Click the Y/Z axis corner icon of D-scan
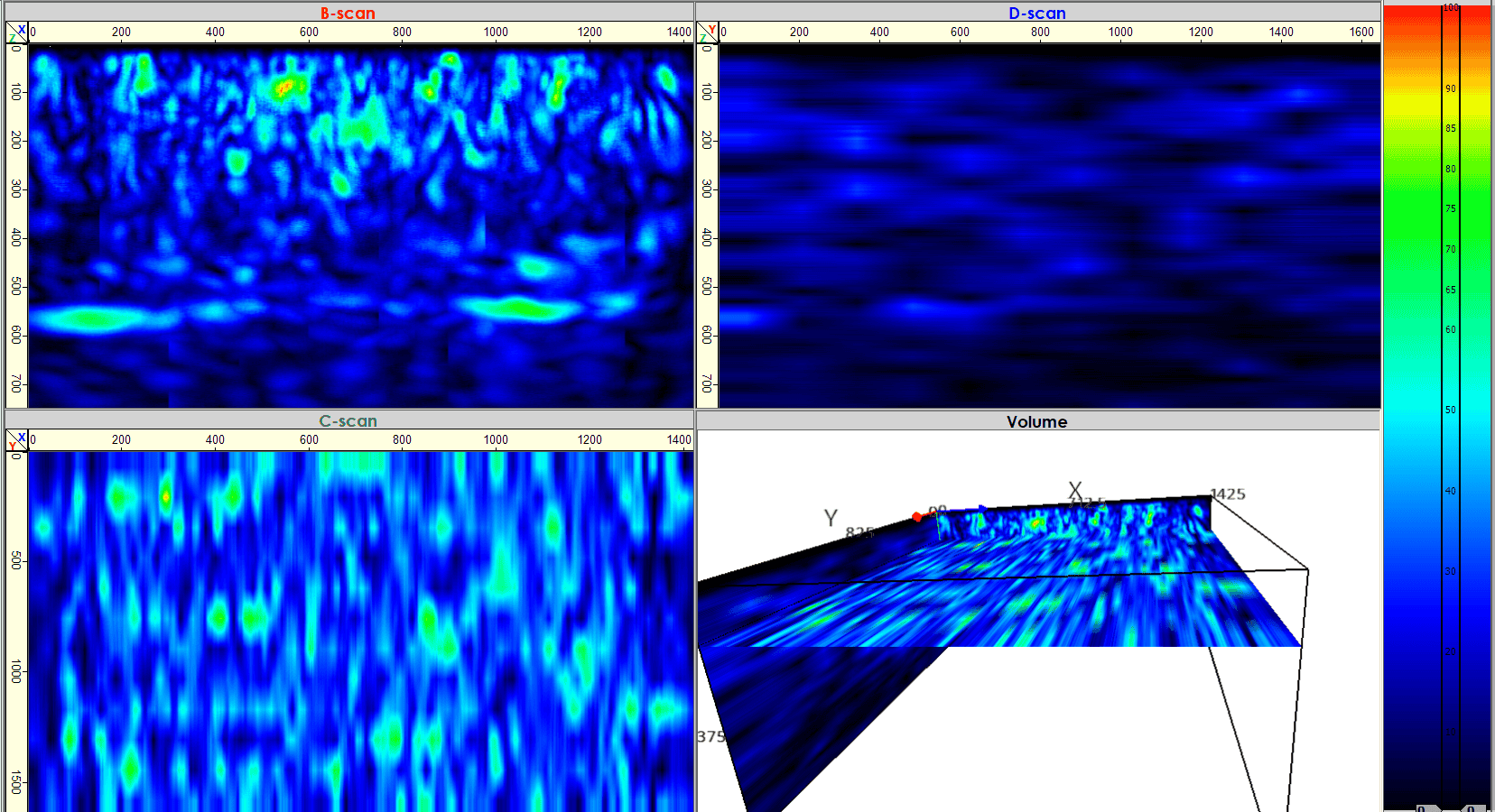 point(707,32)
